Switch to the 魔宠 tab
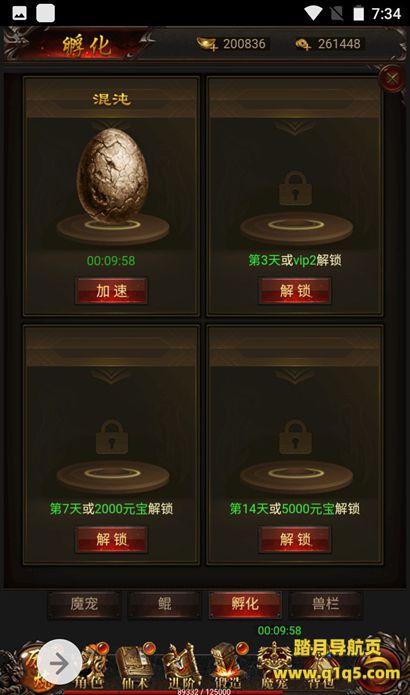The height and width of the screenshot is (695, 410). pos(84,604)
